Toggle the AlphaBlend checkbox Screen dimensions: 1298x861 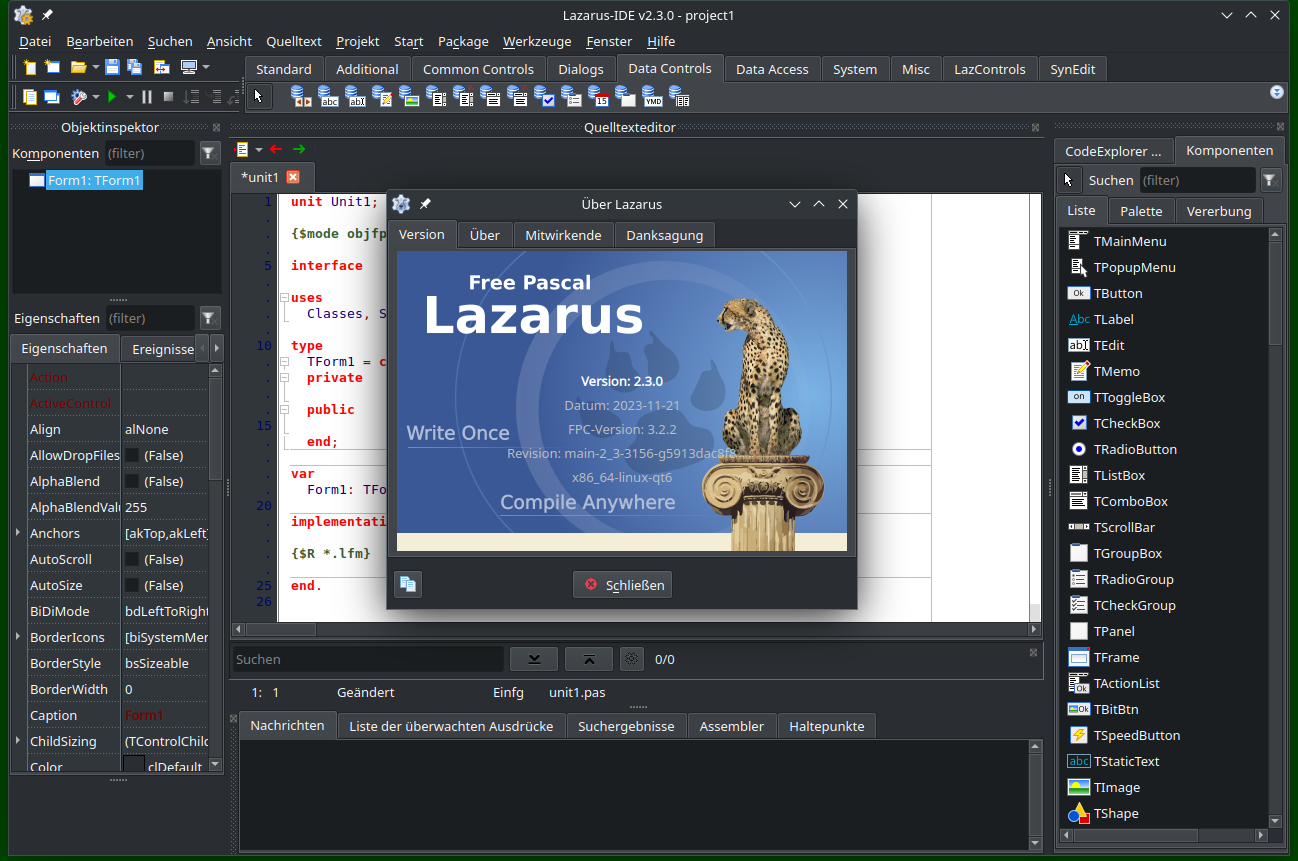click(x=131, y=481)
